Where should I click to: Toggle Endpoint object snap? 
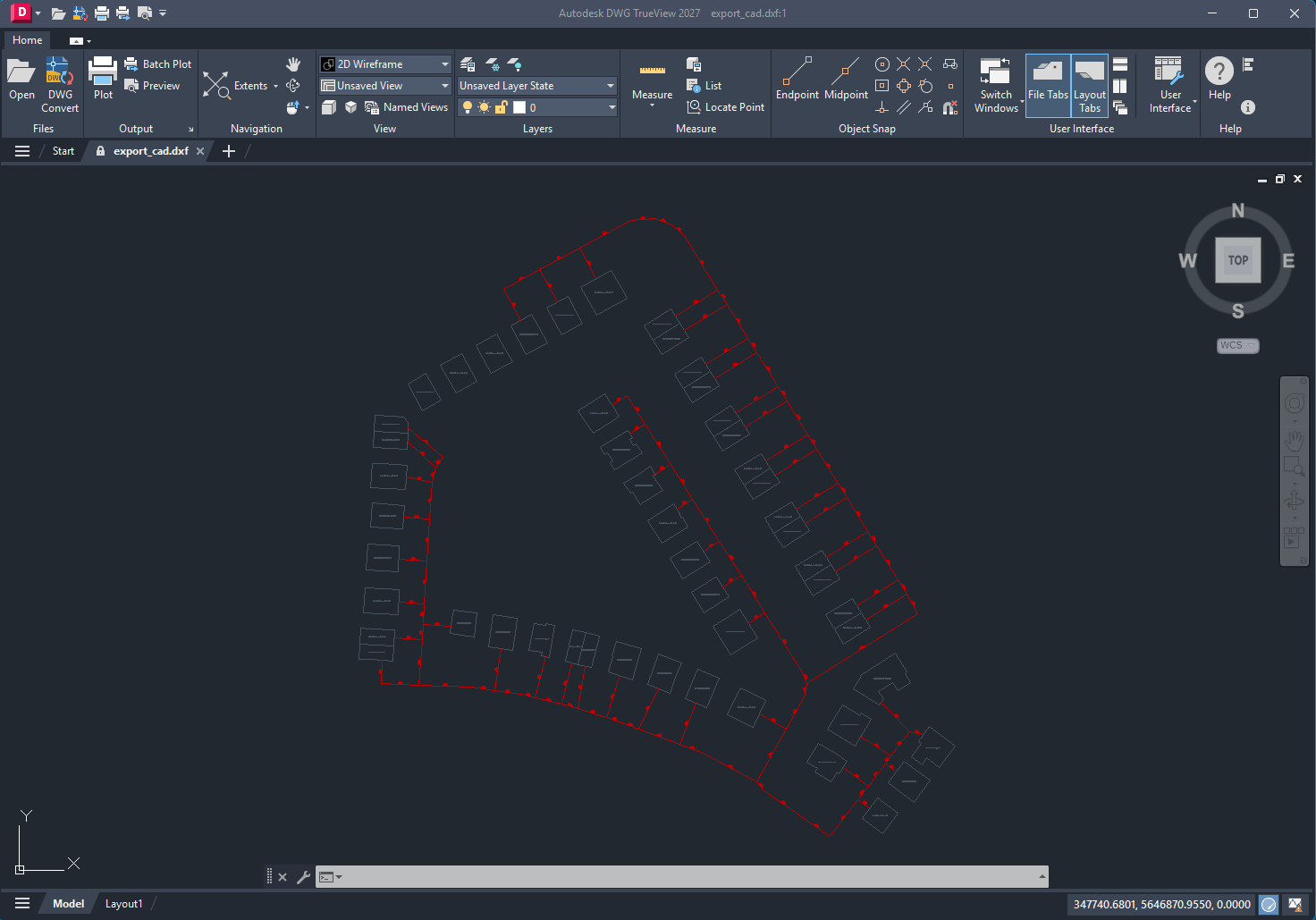tap(797, 79)
